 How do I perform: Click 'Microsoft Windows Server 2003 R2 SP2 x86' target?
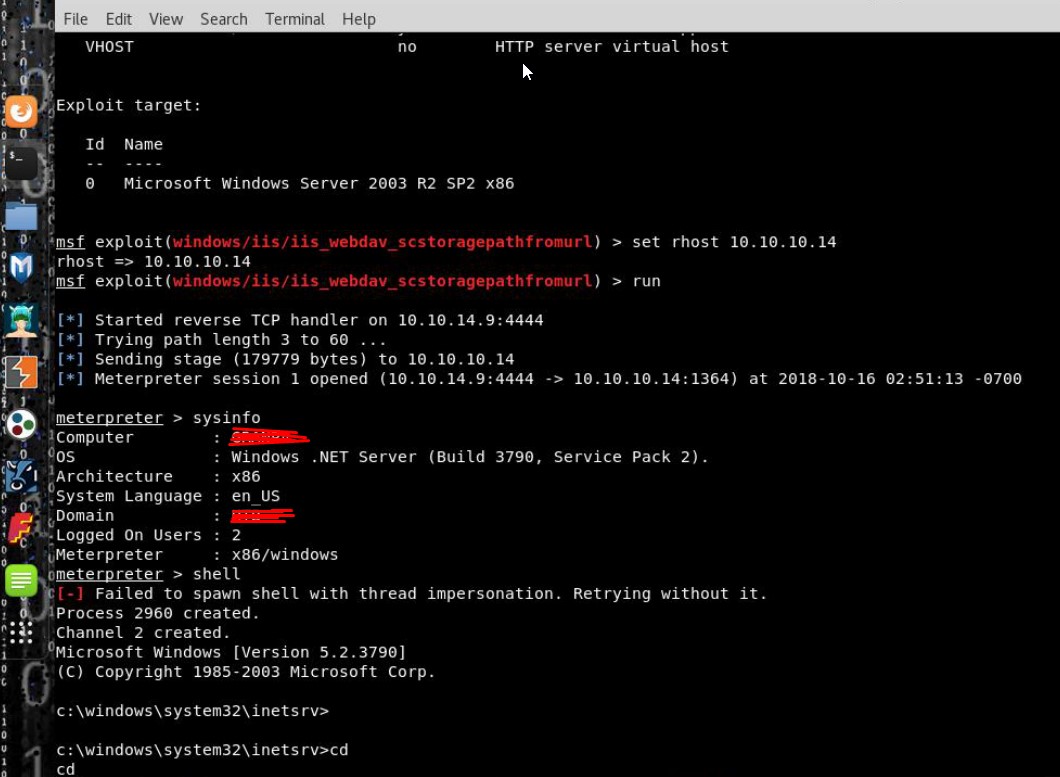tap(319, 183)
